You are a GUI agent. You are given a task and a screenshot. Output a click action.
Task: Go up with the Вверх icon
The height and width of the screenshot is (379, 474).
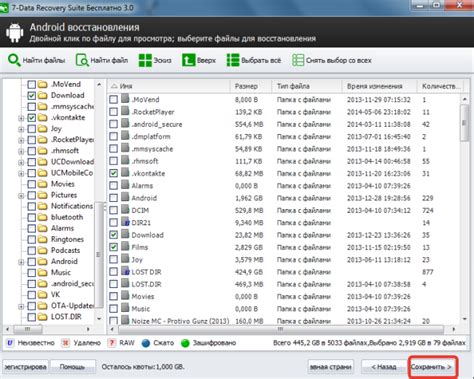click(x=188, y=60)
